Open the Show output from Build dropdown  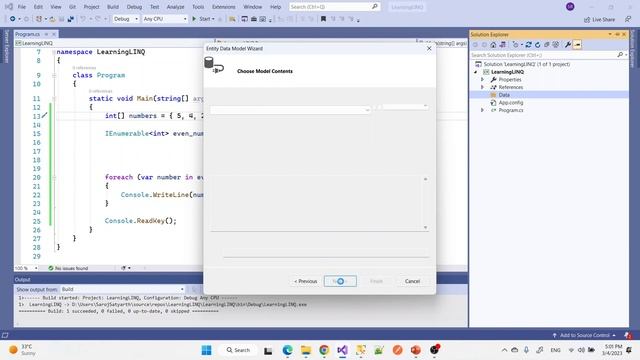[123, 289]
